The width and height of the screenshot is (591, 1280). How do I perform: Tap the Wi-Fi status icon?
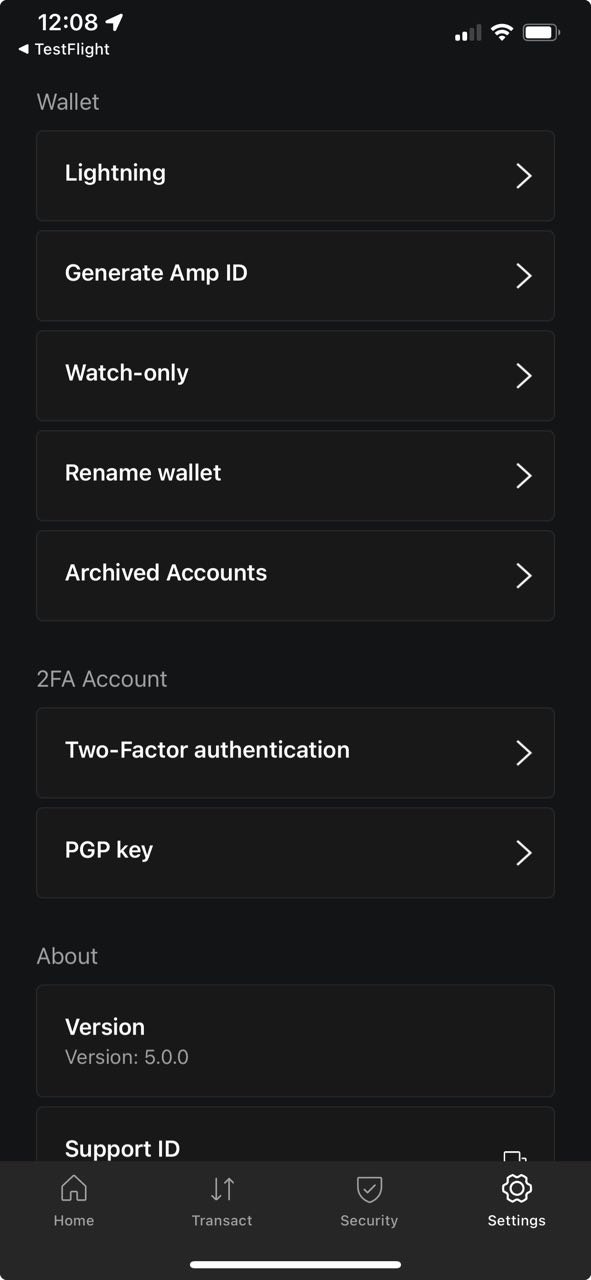coord(501,32)
